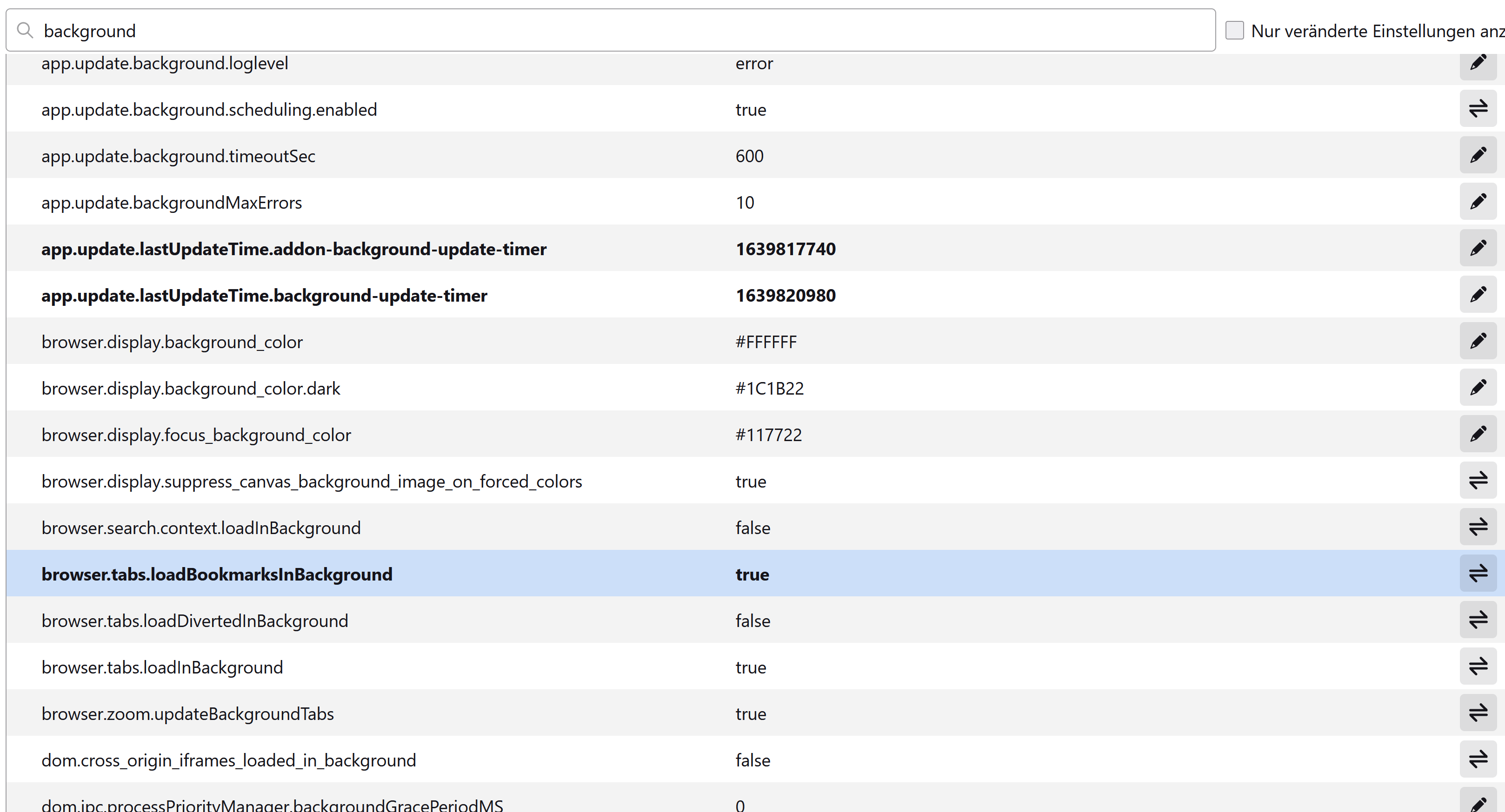Toggle browser.zoom.updateBackgroundTabs value
1505x812 pixels.
click(1478, 713)
